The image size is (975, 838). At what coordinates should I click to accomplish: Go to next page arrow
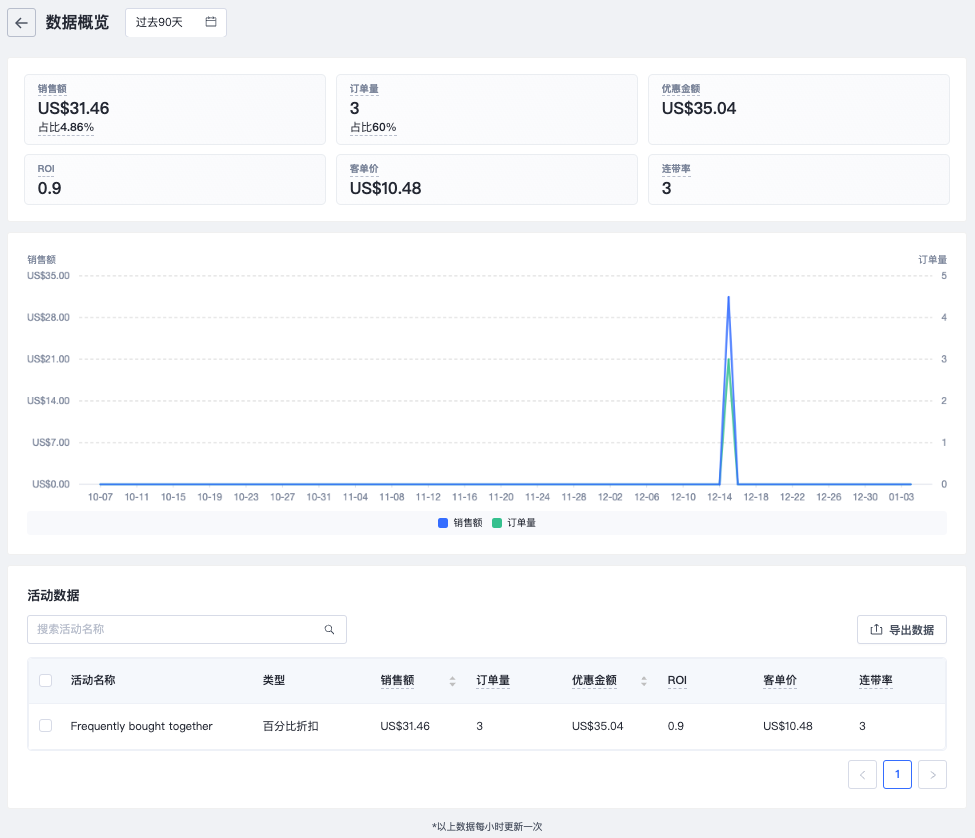pos(932,774)
